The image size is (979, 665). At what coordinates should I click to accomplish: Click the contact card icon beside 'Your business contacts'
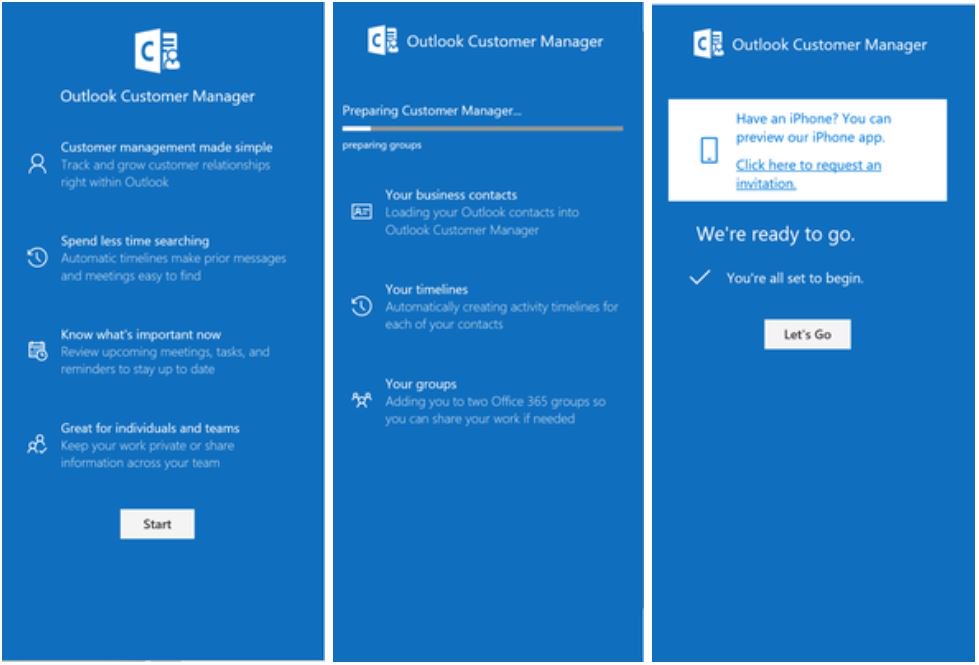tap(362, 212)
